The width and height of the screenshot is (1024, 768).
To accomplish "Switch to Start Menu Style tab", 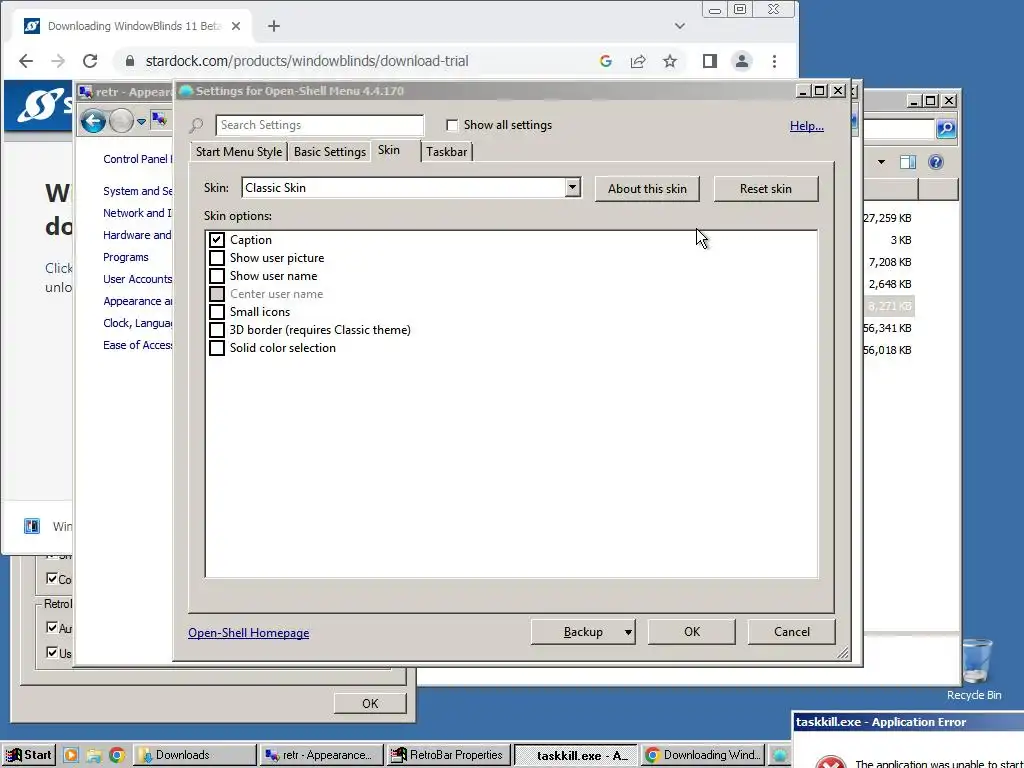I will tap(239, 152).
